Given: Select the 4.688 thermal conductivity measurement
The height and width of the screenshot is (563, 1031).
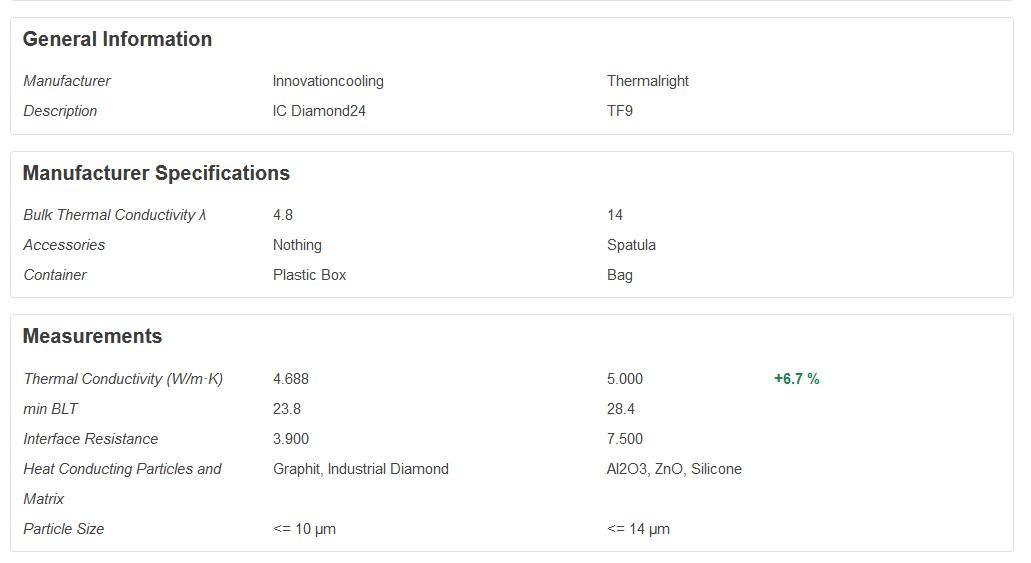Looking at the screenshot, I should click(291, 379).
